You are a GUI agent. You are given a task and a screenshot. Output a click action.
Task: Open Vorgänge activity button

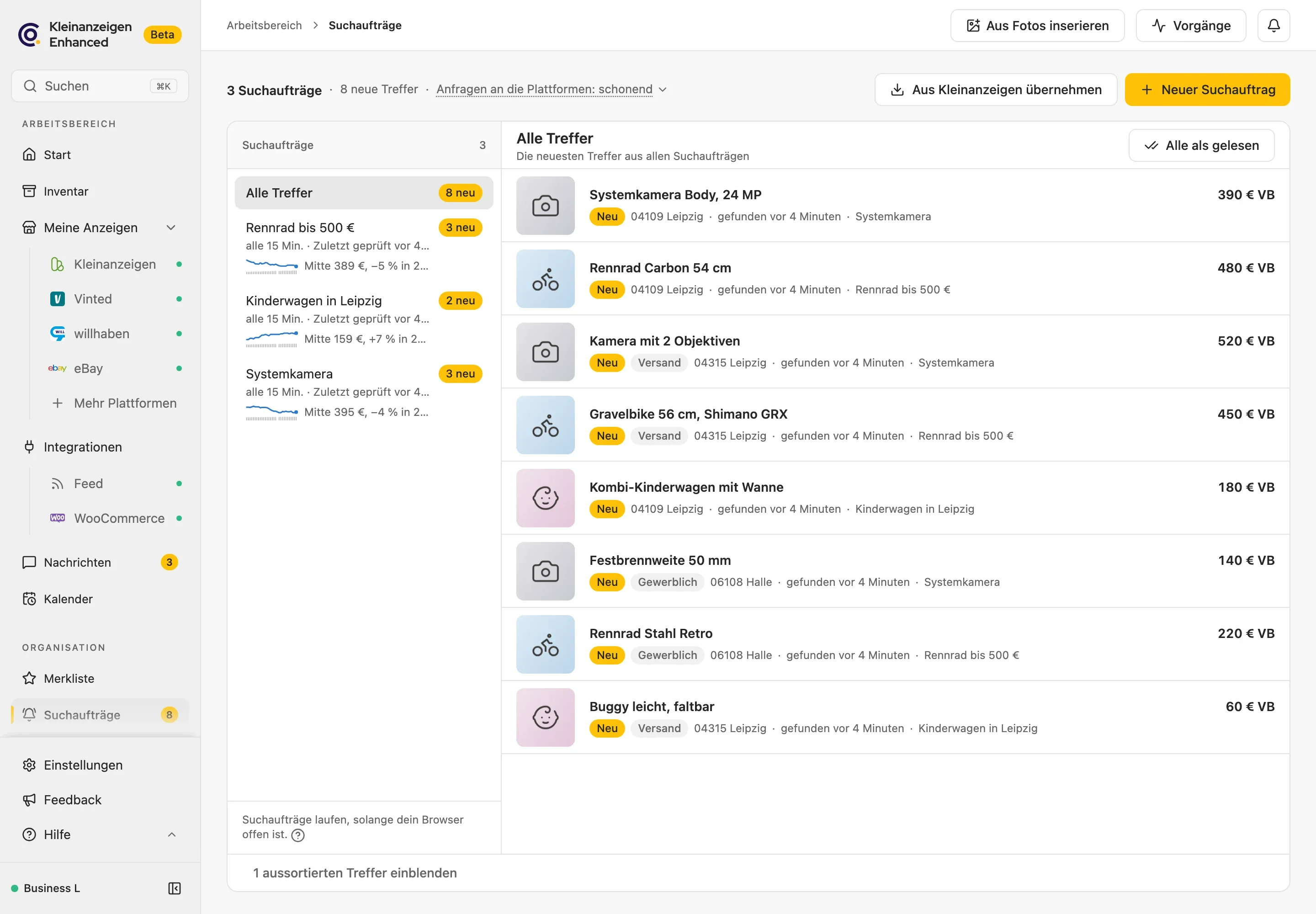click(x=1191, y=26)
